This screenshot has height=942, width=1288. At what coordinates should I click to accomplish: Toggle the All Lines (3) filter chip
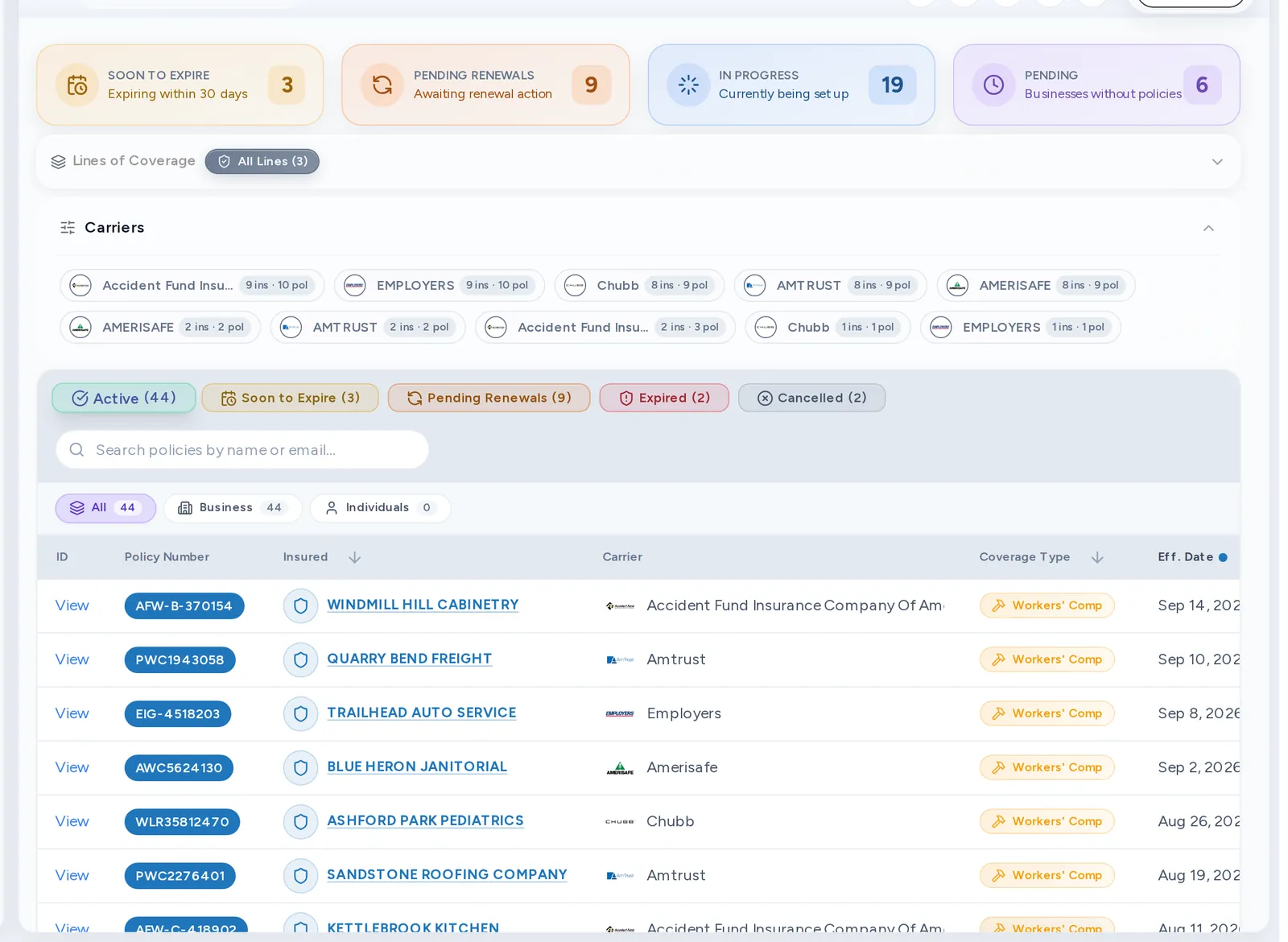pos(262,161)
